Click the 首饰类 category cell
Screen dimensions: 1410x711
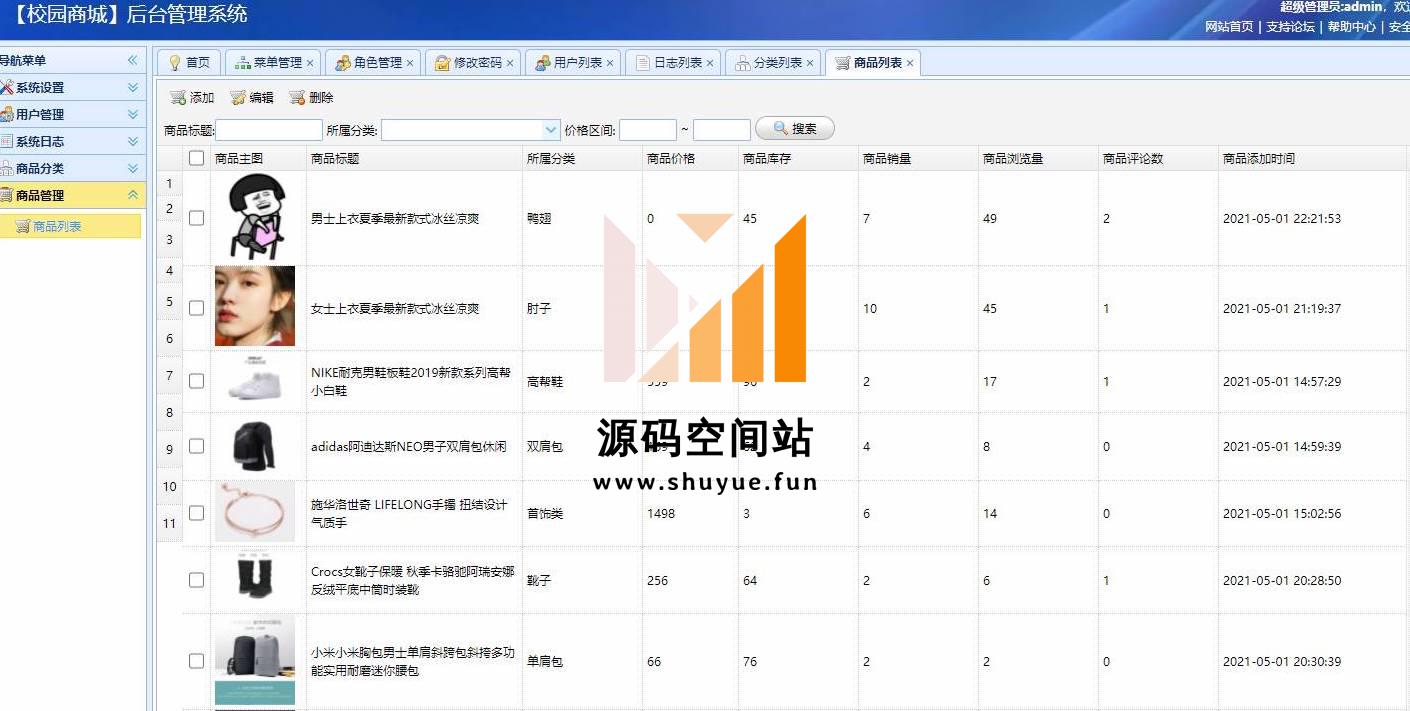[x=545, y=513]
